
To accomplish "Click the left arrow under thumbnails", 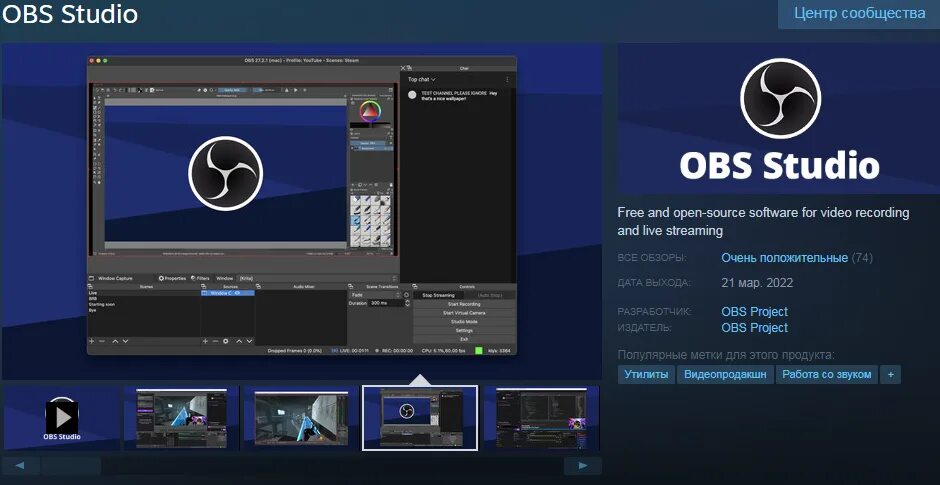I will [20, 465].
